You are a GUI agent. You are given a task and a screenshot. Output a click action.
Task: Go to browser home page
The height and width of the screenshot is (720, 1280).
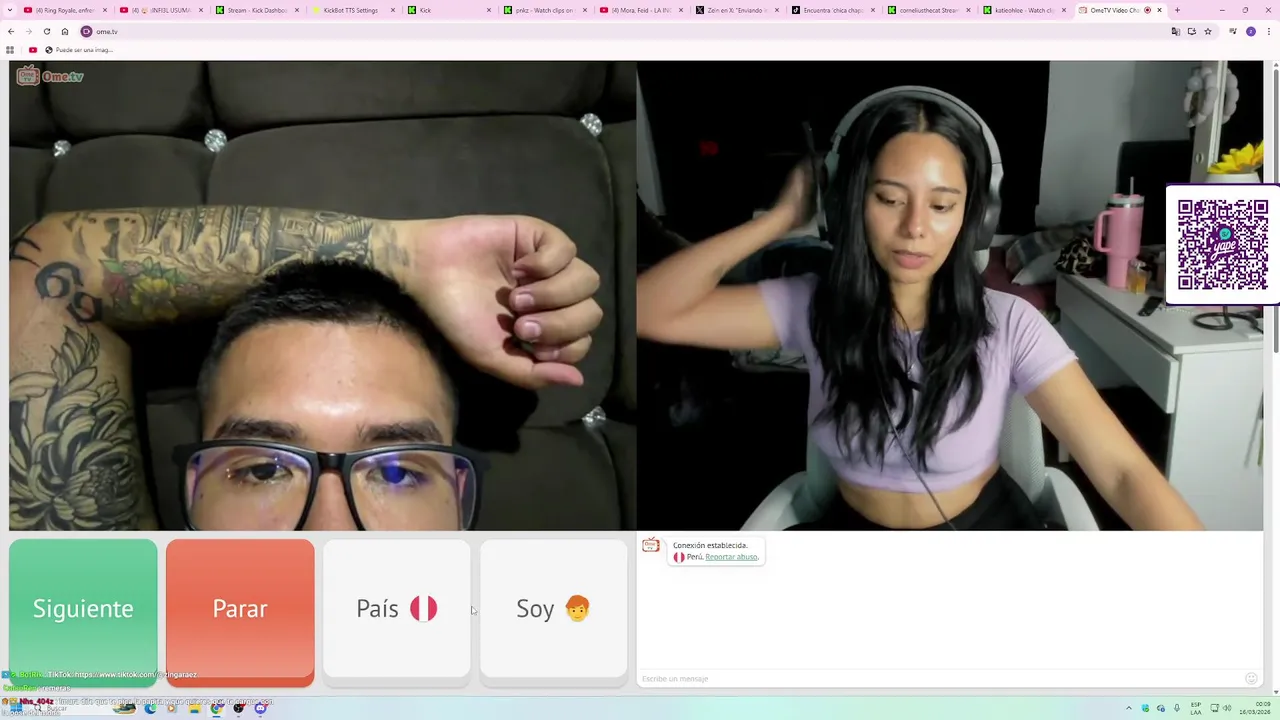[65, 31]
